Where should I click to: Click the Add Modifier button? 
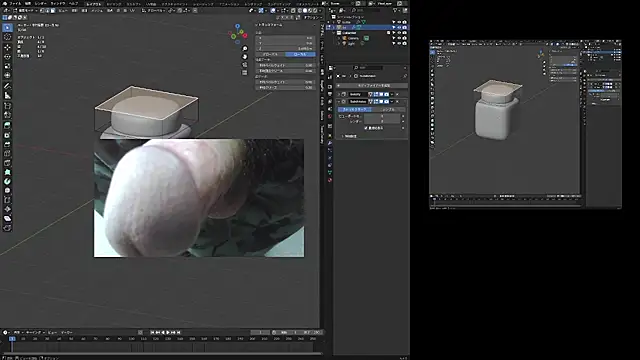[372, 85]
